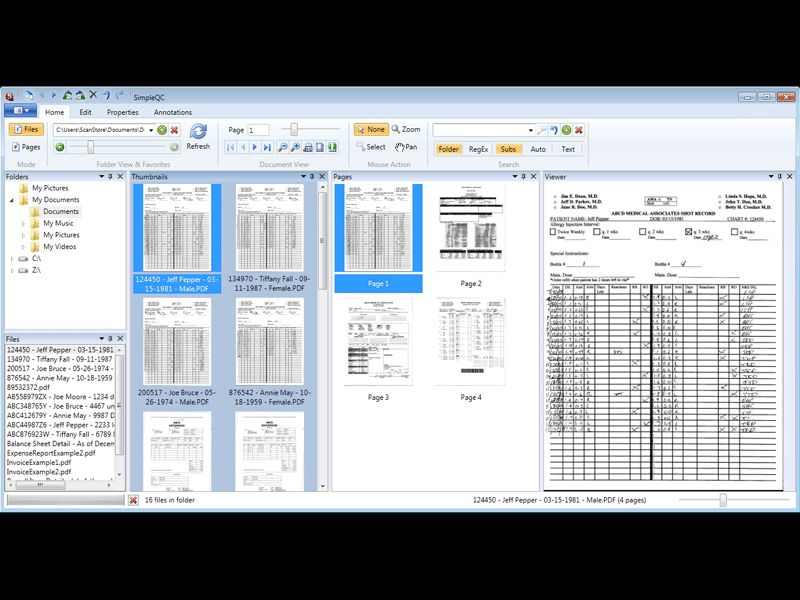Add current folder to favorites with the green icon
Image resolution: width=800 pixels, height=600 pixels.
coord(162,130)
